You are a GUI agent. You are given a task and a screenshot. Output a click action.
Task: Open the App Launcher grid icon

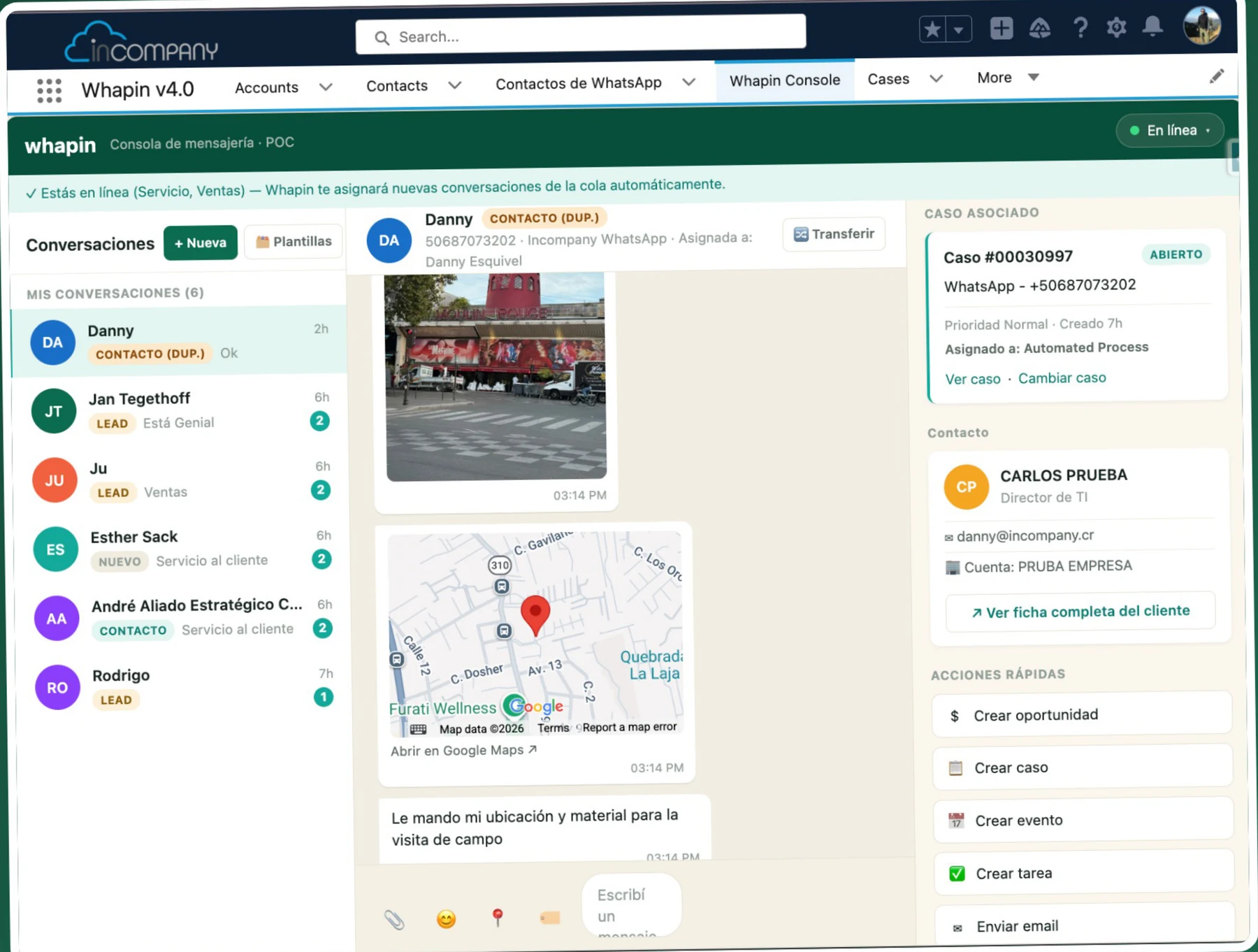(x=49, y=90)
